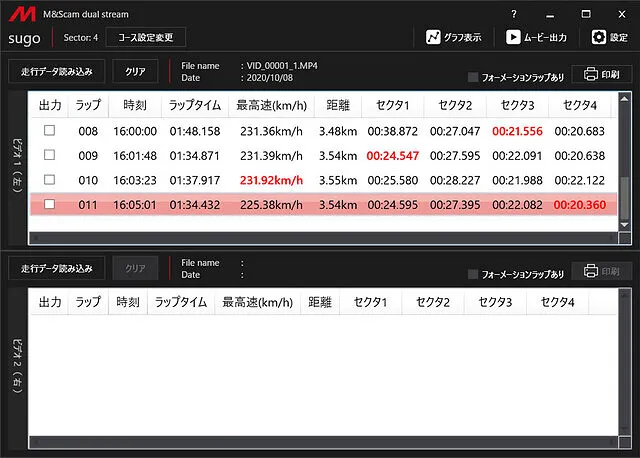Enable フォーメーションラップあり for Video 1
The width and height of the screenshot is (640, 458).
473,77
